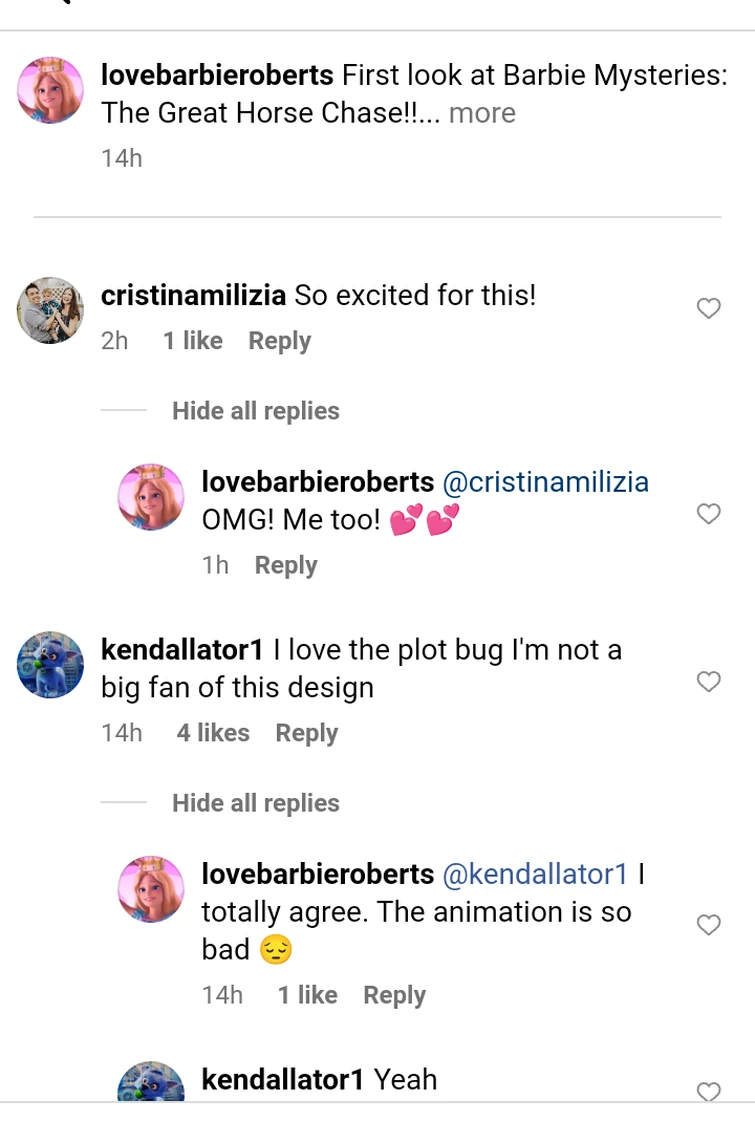Tap heart on 'totally agree' reply
This screenshot has width=755, height=1143.
tap(708, 925)
